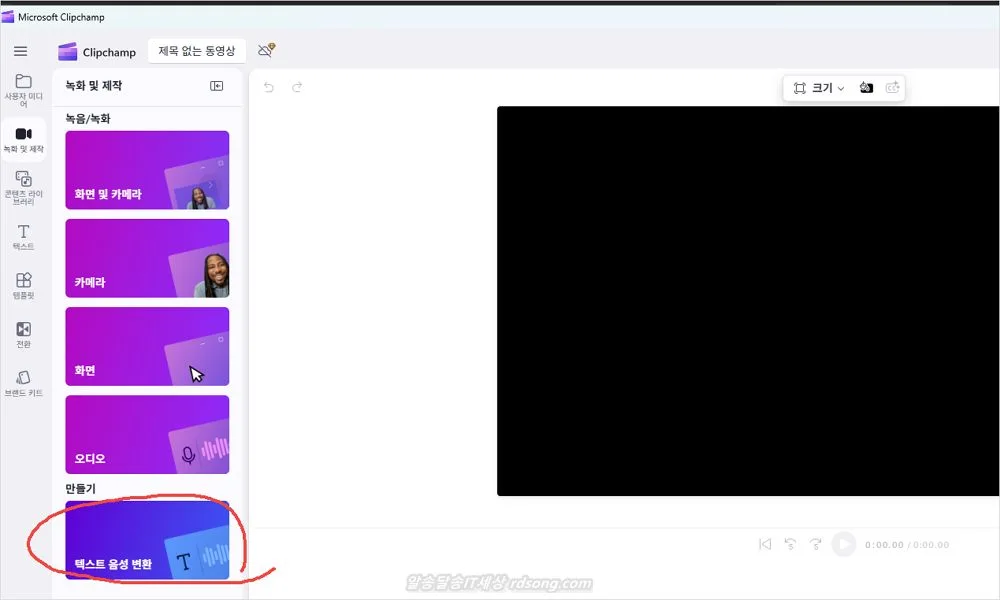Open the 텍스트 (Text) sidebar panel
The image size is (1000, 600).
[23, 236]
